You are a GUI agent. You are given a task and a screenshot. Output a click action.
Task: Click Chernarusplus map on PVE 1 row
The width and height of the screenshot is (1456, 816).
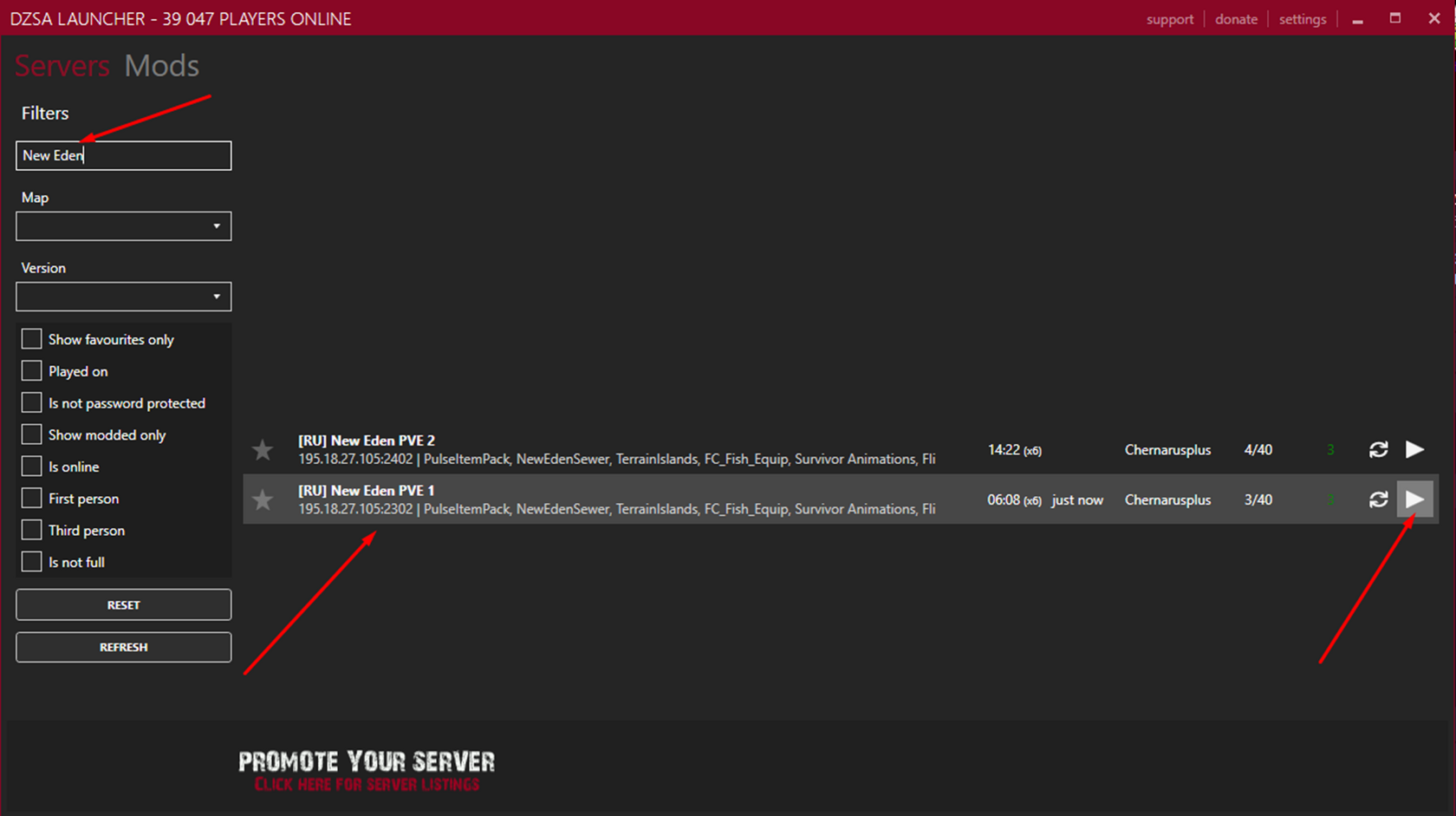pyautogui.click(x=1167, y=500)
